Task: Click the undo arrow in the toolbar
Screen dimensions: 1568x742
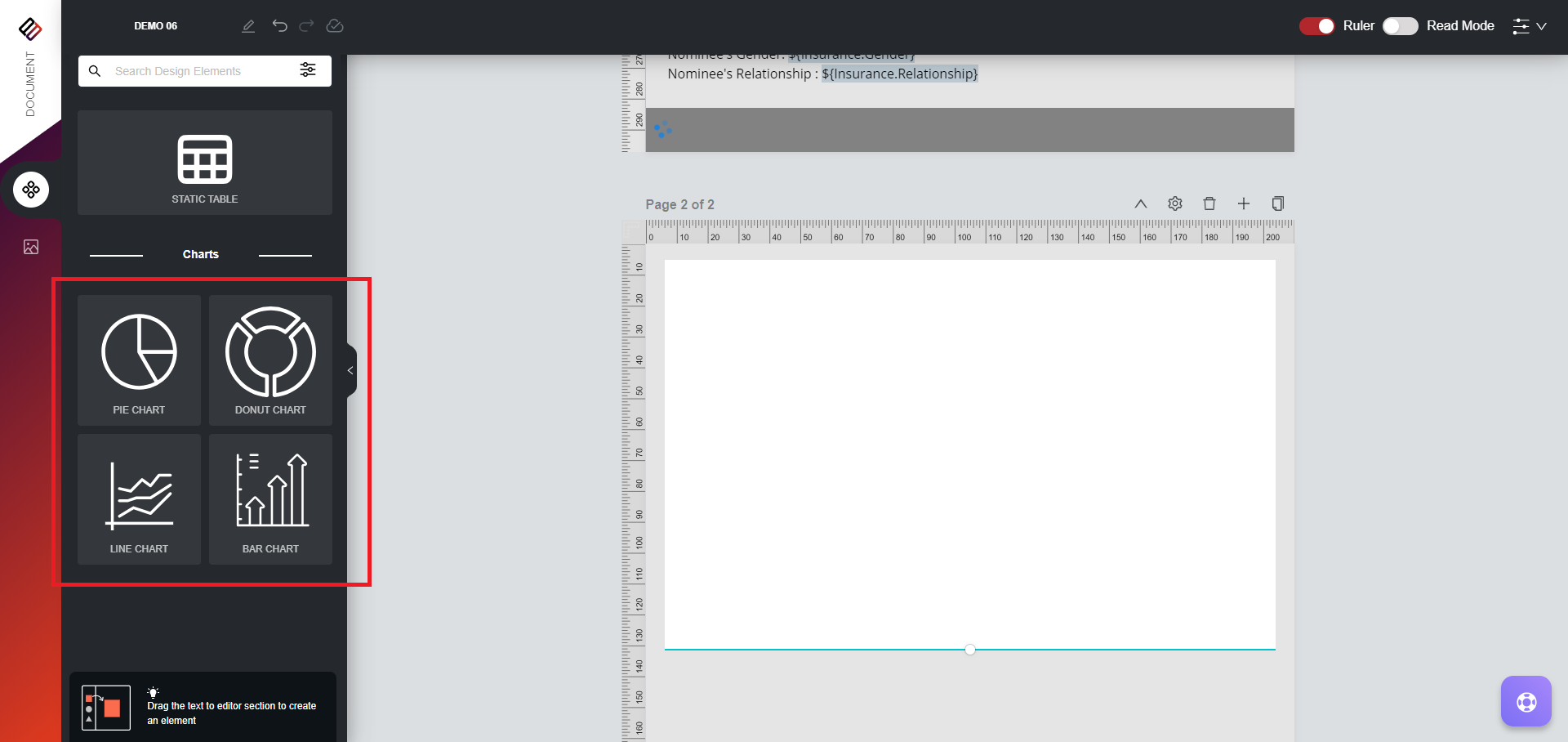Action: [x=280, y=25]
